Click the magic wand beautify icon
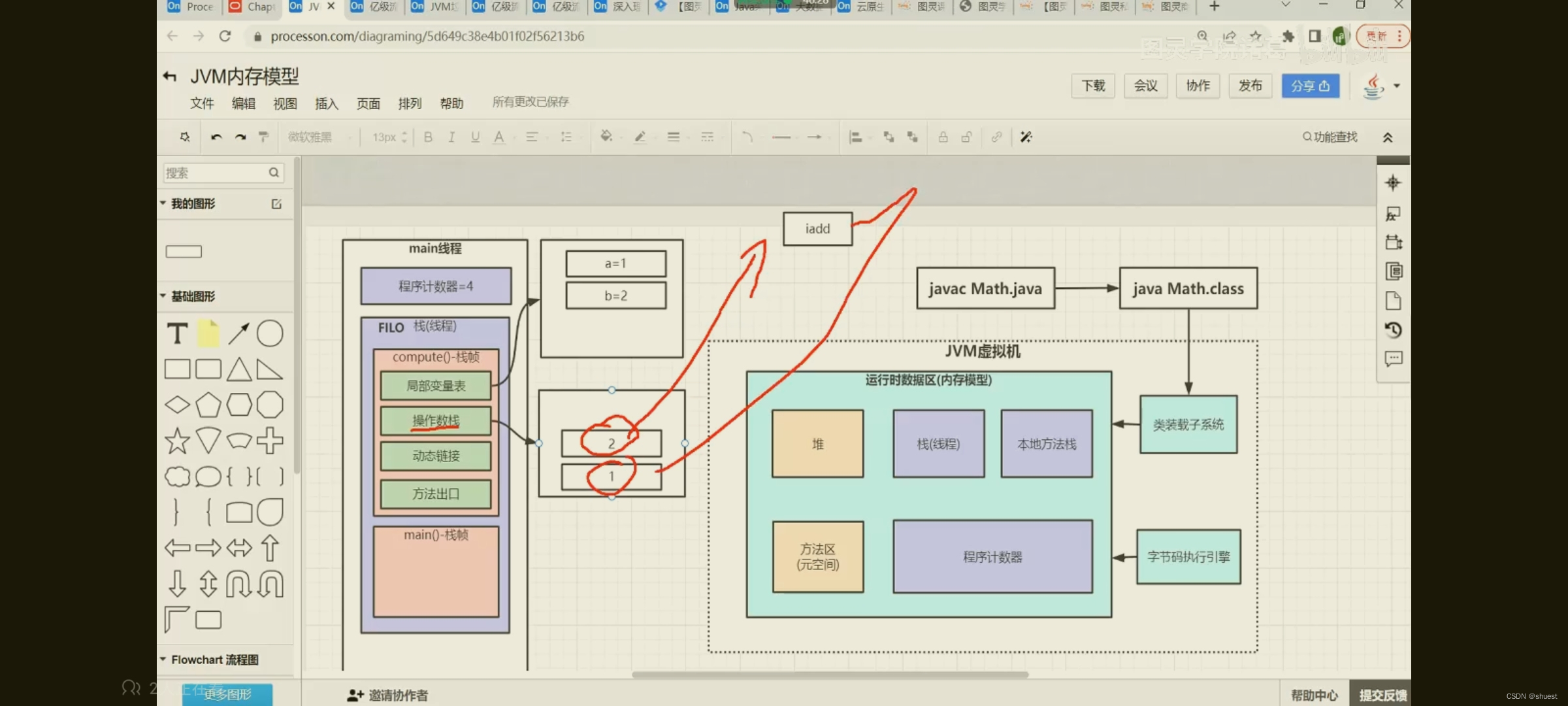 (1026, 137)
